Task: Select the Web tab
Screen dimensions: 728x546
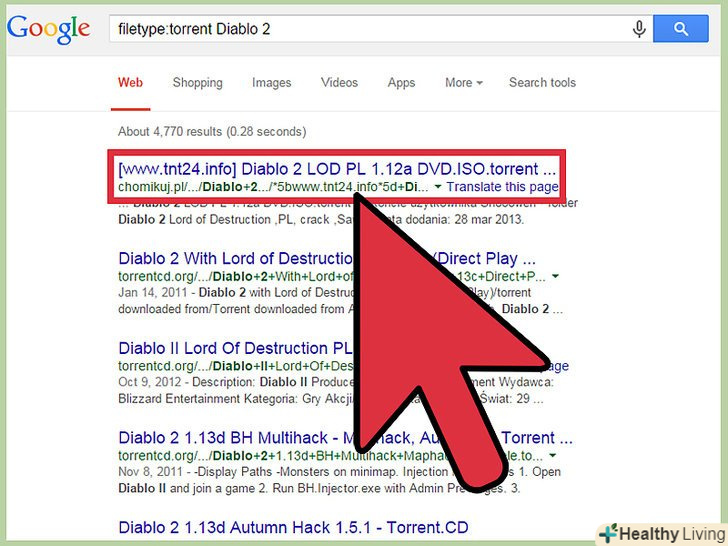Action: click(130, 83)
